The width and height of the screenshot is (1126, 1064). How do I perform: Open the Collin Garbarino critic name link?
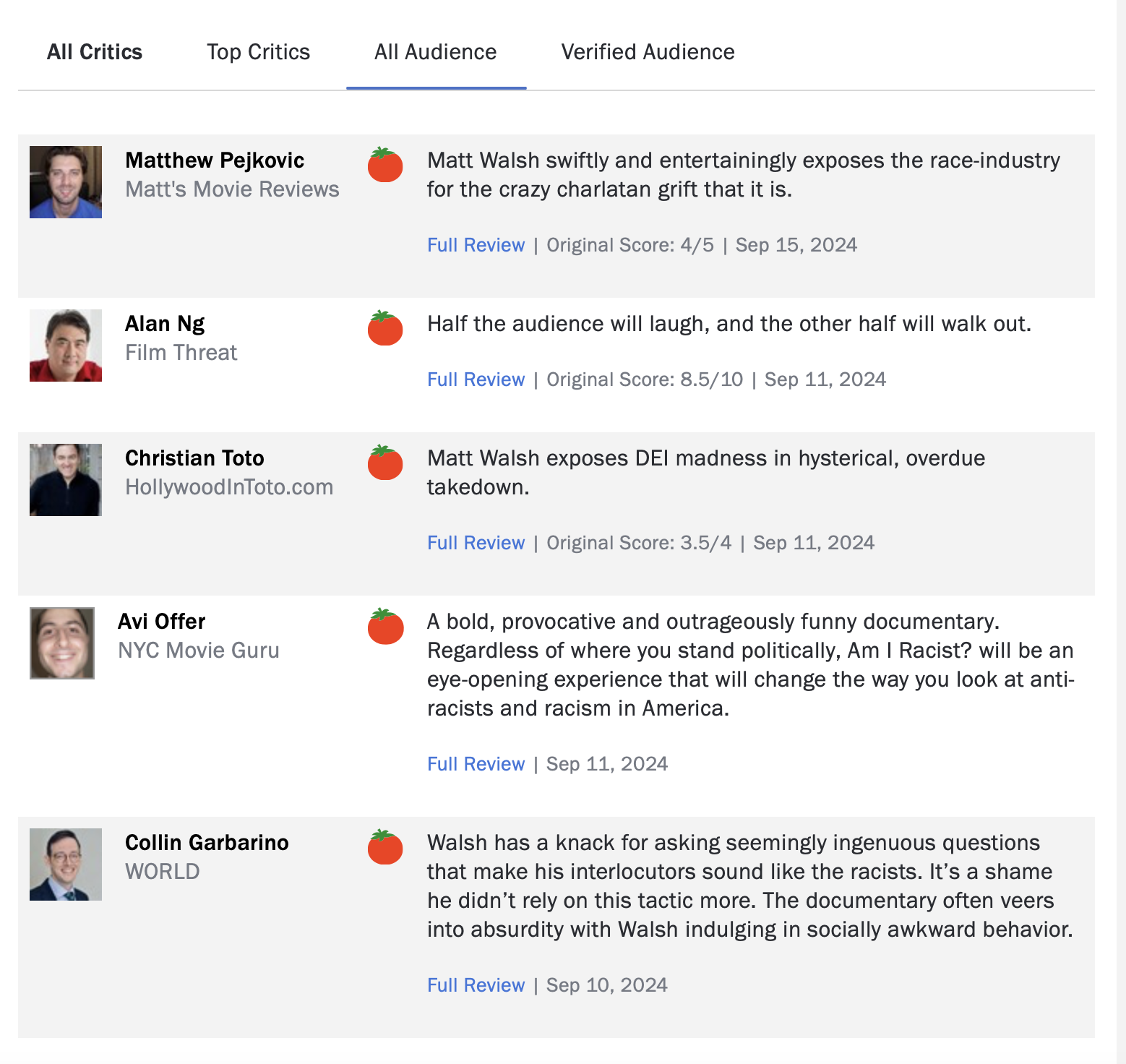[207, 843]
